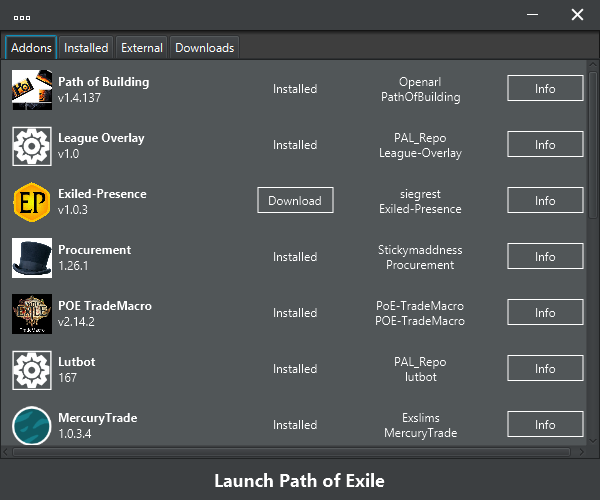Viewport: 600px width, 500px height.
Task: Open Info for Exiled-Presence
Action: [x=545, y=200]
